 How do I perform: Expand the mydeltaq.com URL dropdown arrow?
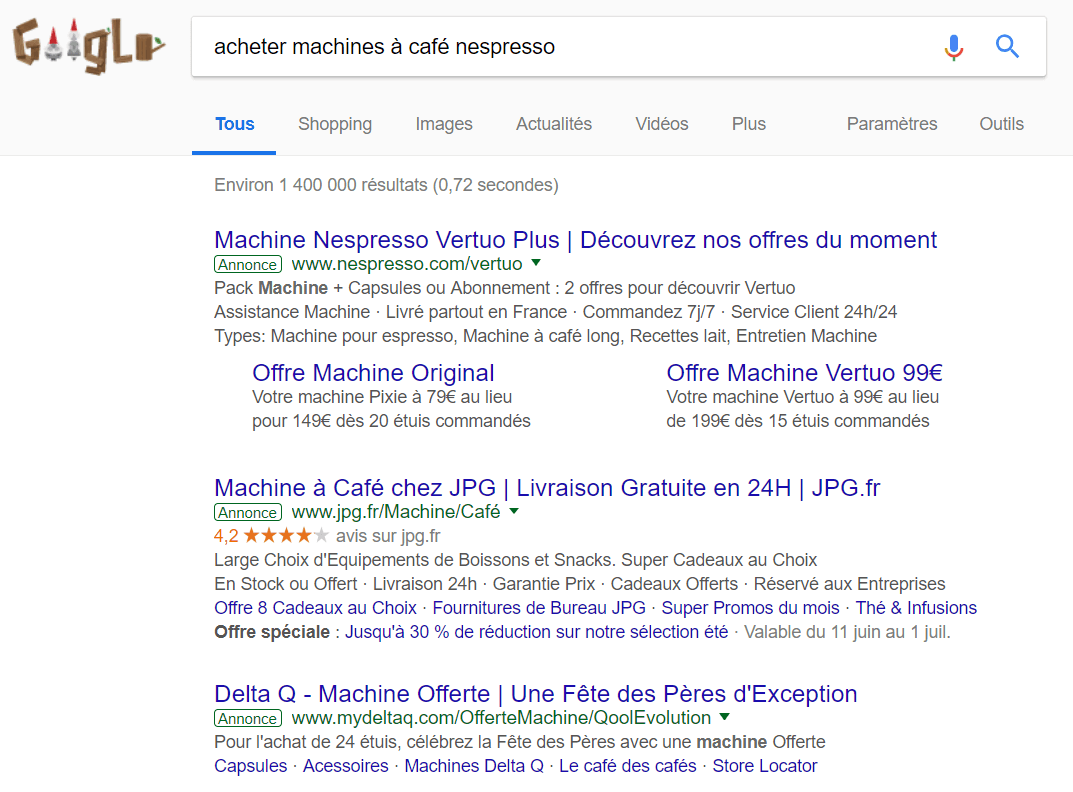click(724, 717)
